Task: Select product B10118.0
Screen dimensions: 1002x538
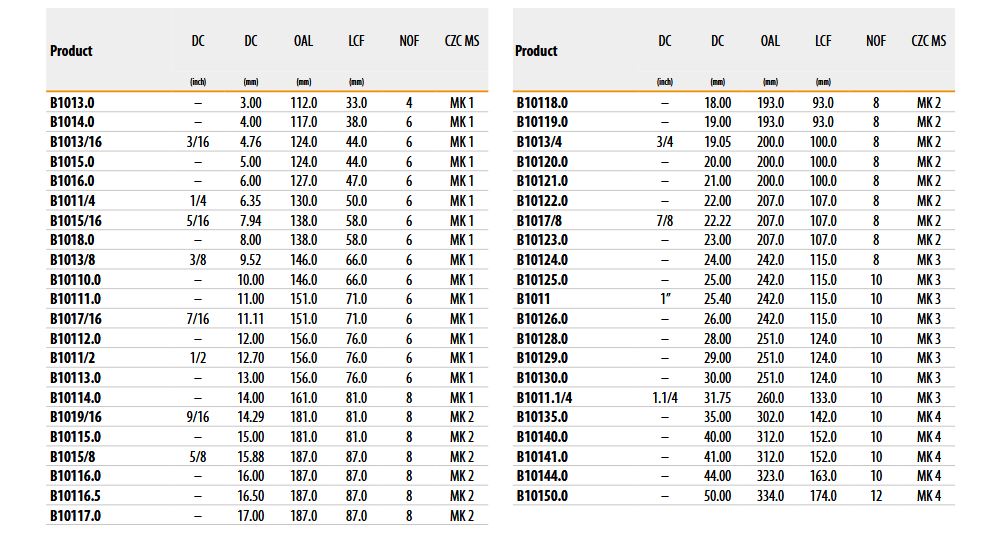Action: click(x=542, y=102)
